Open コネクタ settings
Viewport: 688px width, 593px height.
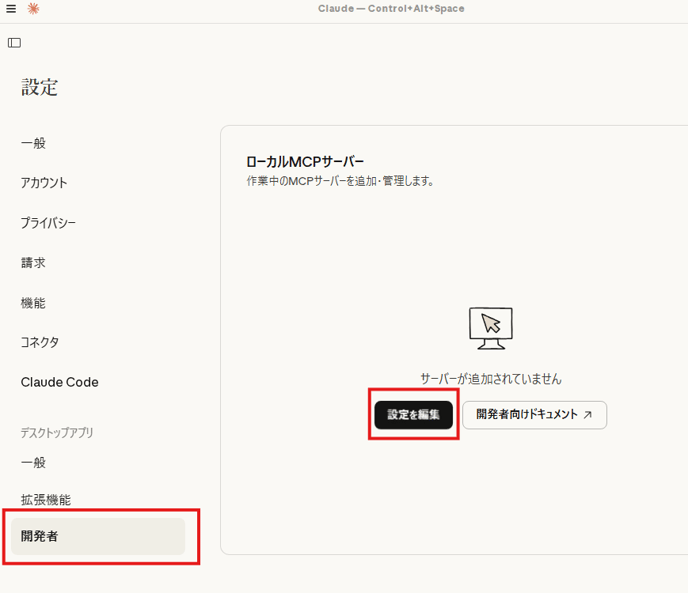click(x=40, y=342)
